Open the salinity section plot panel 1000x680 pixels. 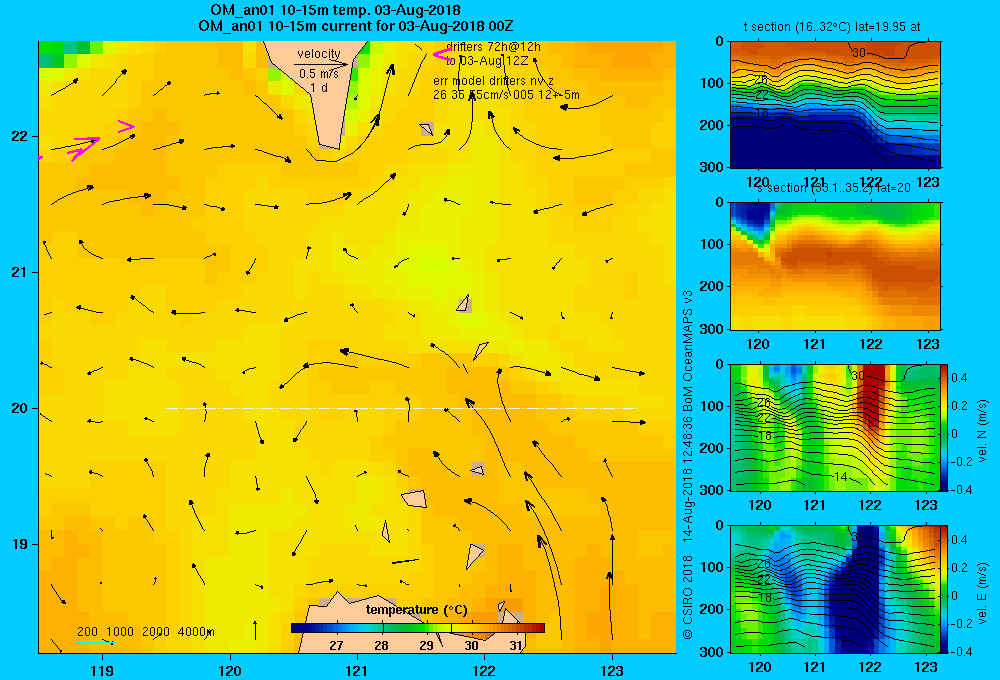835,266
